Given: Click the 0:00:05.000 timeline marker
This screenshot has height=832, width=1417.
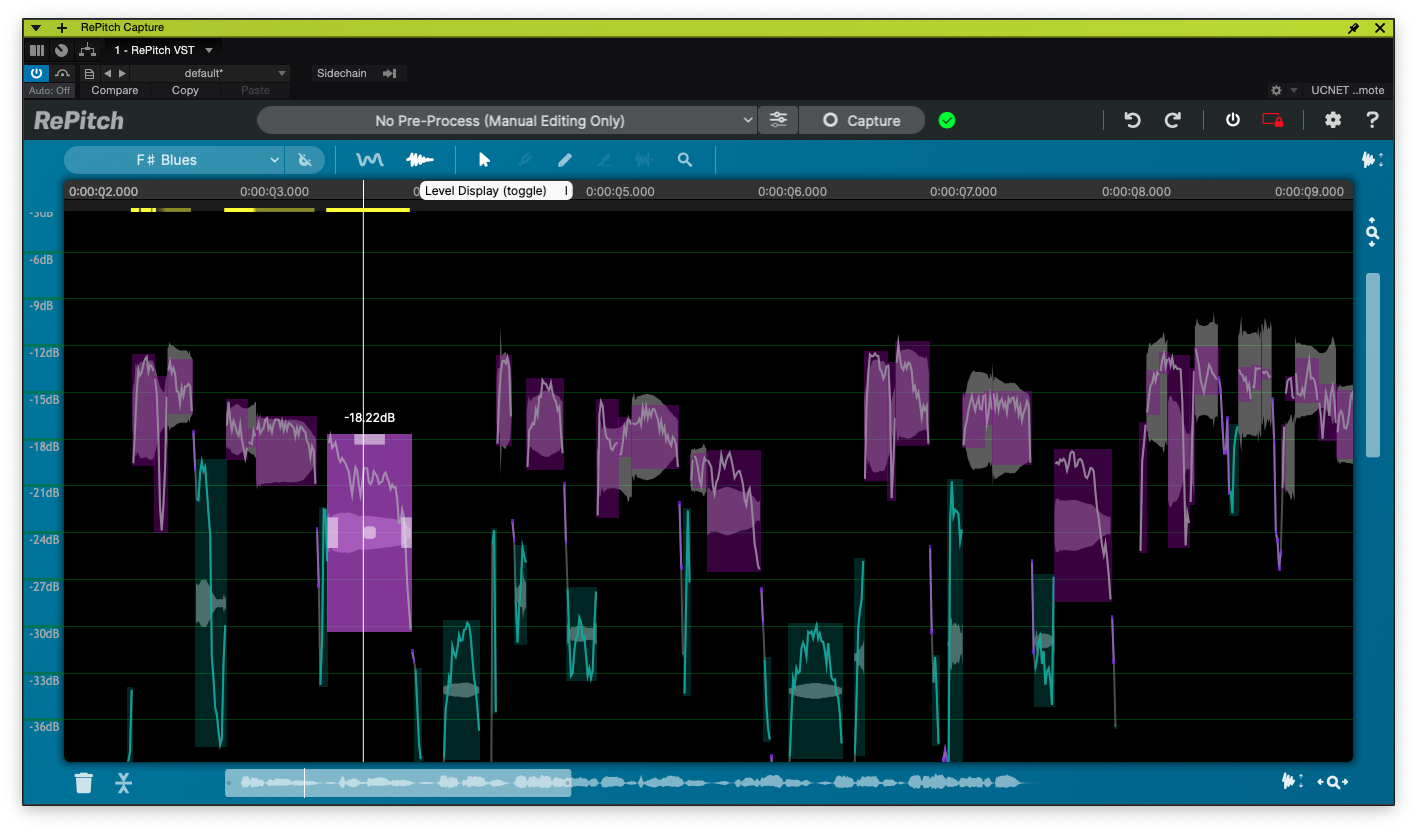Looking at the screenshot, I should [x=620, y=191].
